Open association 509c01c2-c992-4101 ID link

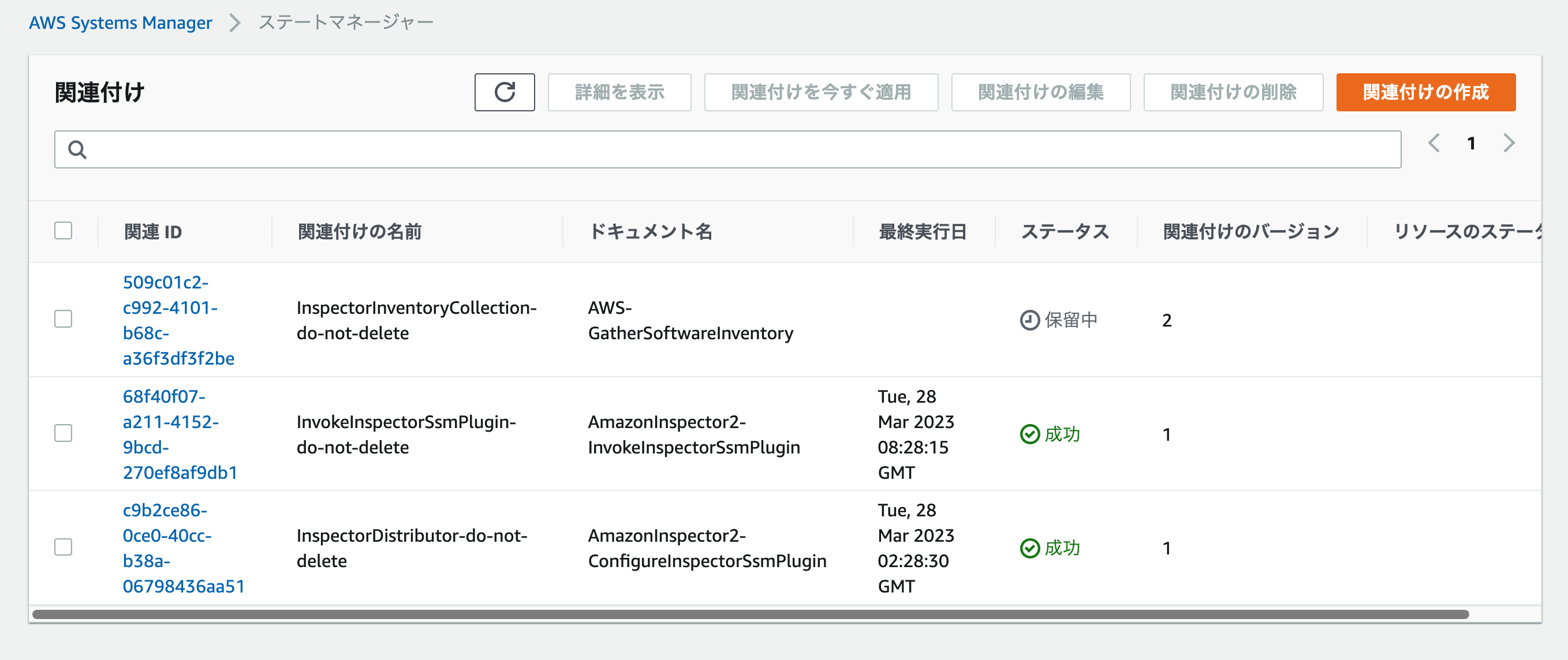click(178, 320)
